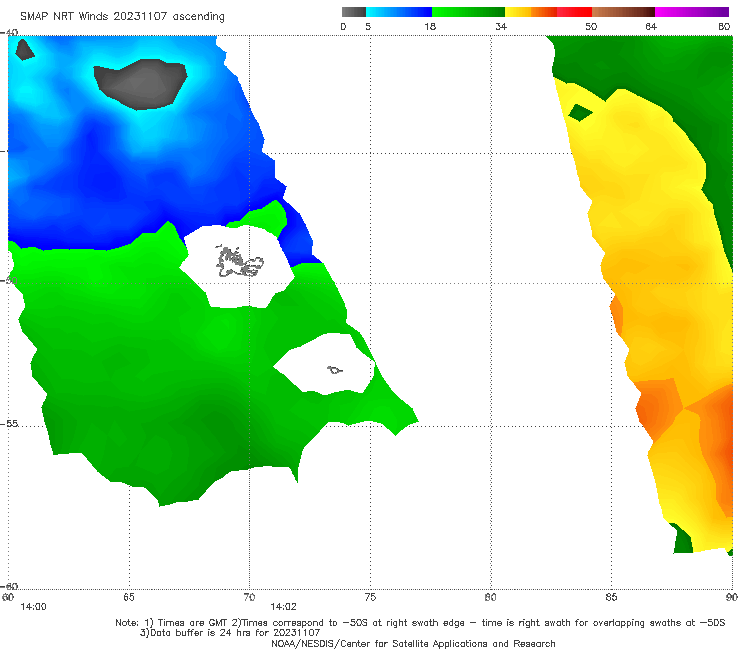740x650 pixels.
Task: Click the latitude axis label "-55"
Action: click(x=9, y=424)
